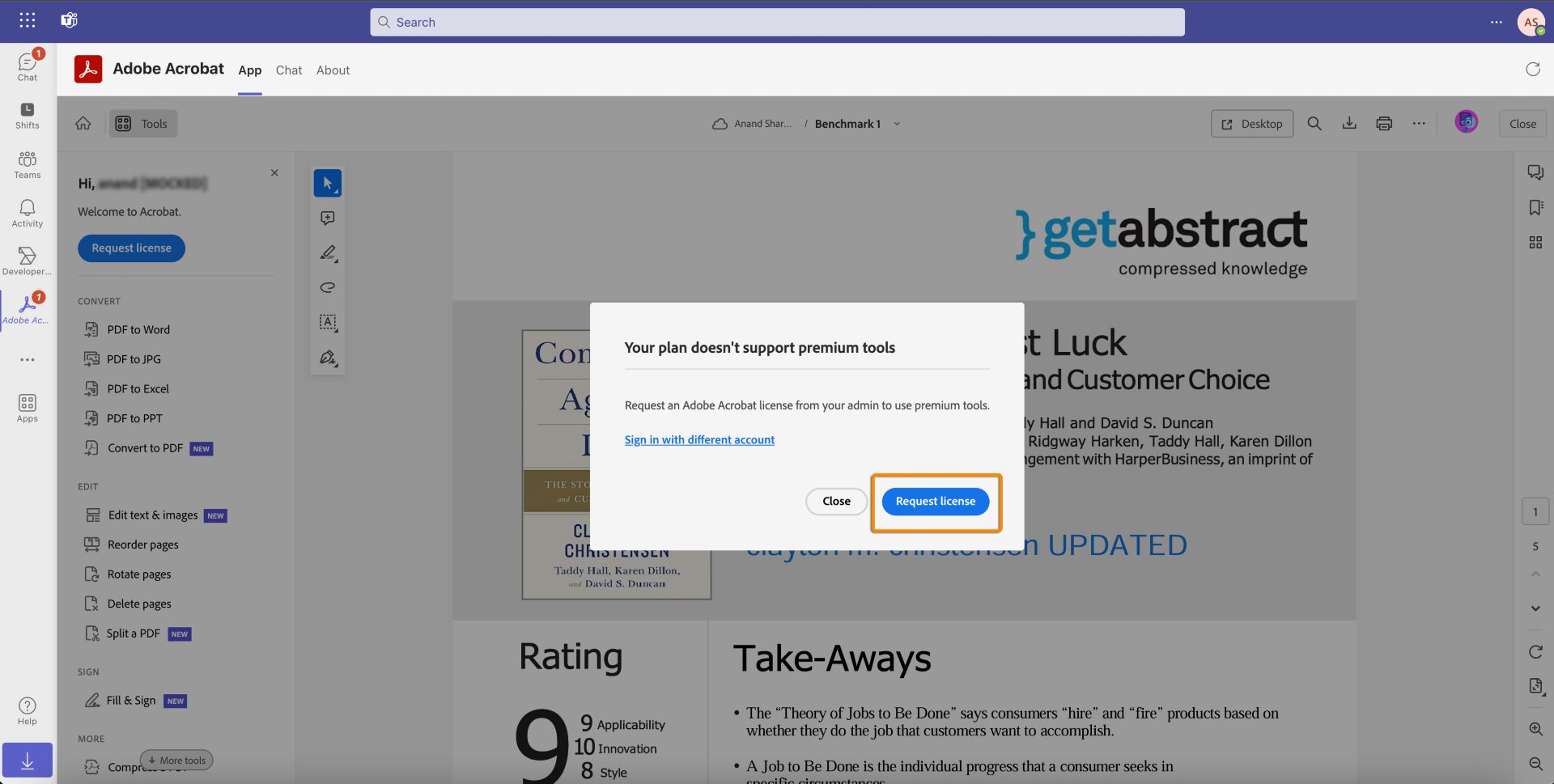Open the comments panel icon
This screenshot has width=1554, height=784.
coord(1535,172)
